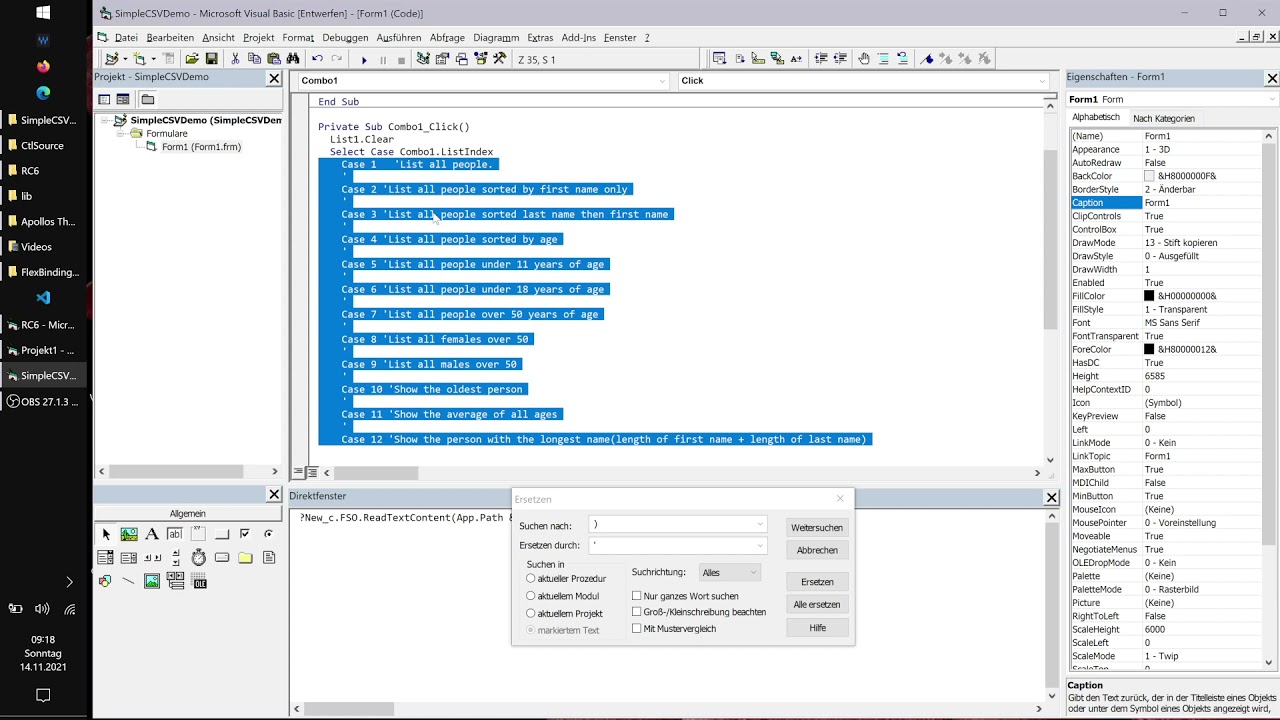
Task: Click ForeColor black swatch in properties
Action: click(x=1149, y=349)
